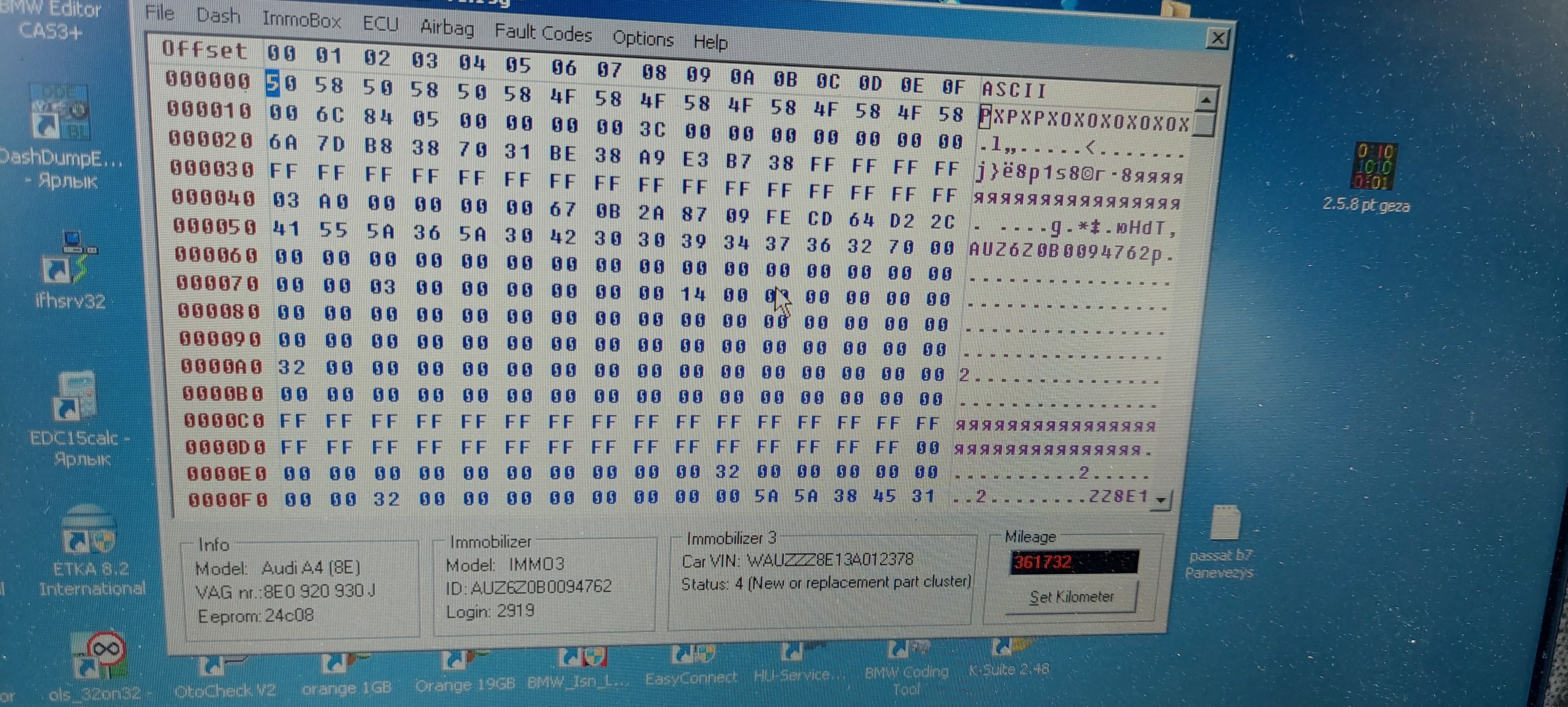Open the File menu
The image size is (1568, 707).
(159, 12)
